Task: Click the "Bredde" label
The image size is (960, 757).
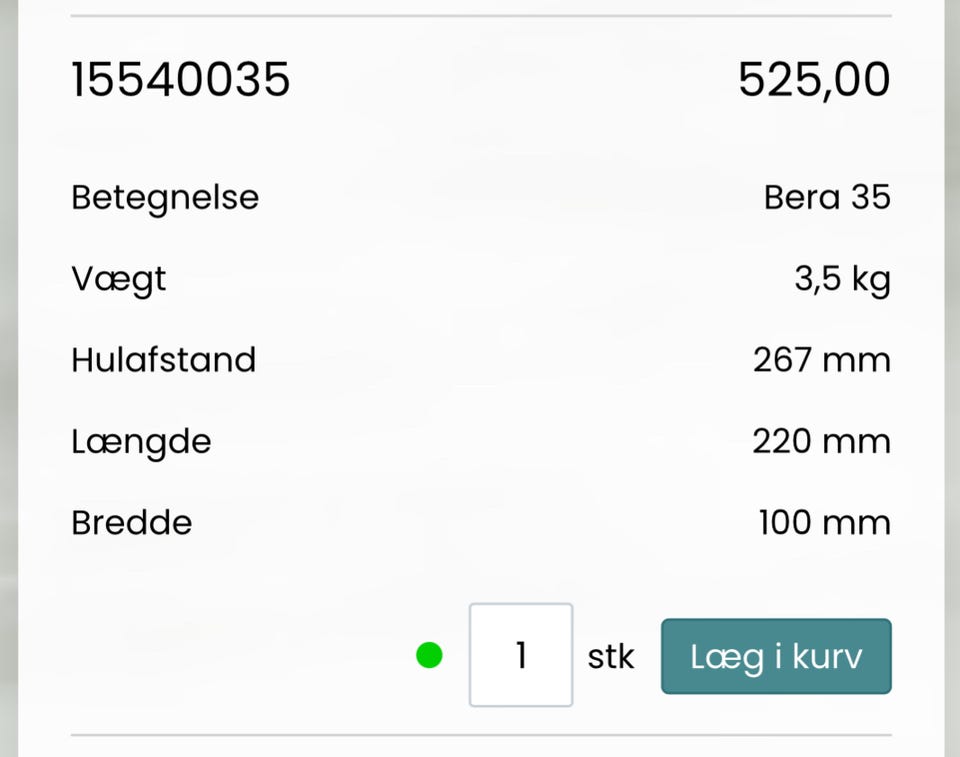Action: click(x=132, y=522)
